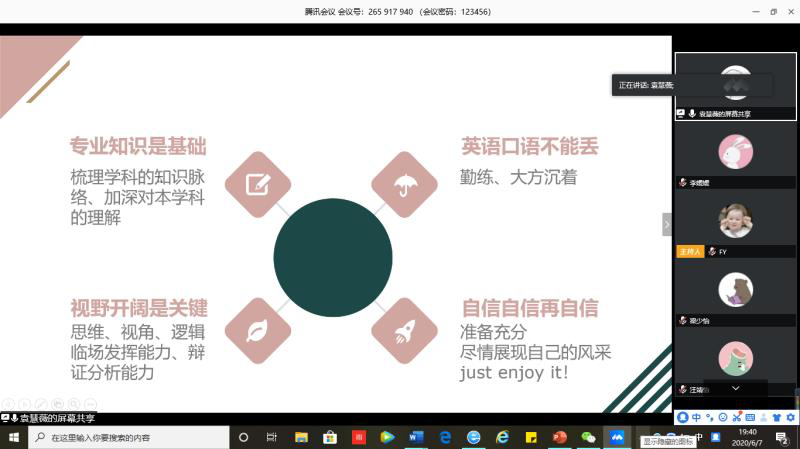Select the slideshow pen tool icon
This screenshot has height=449, width=800.
[39, 404]
